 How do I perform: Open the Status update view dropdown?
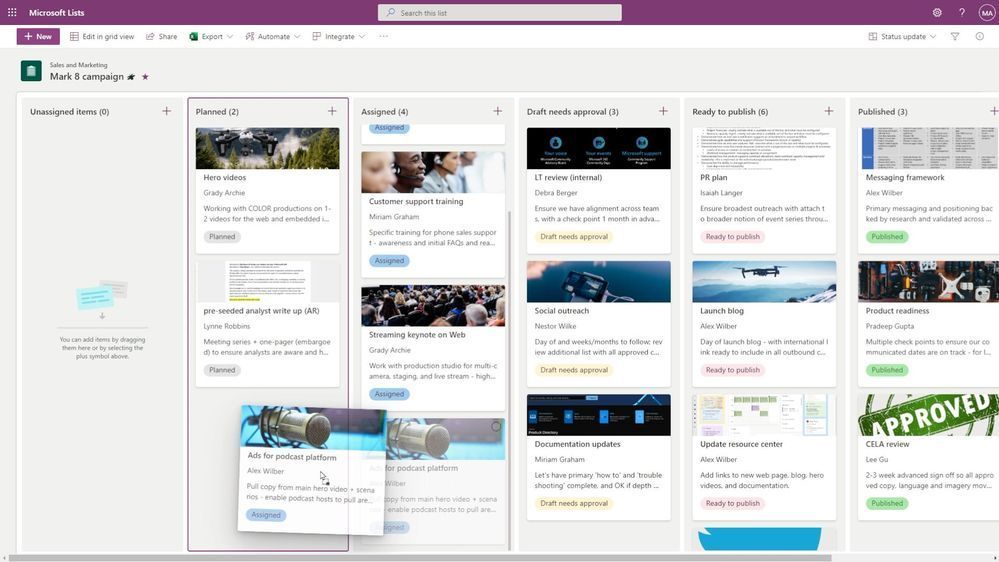tap(902, 36)
